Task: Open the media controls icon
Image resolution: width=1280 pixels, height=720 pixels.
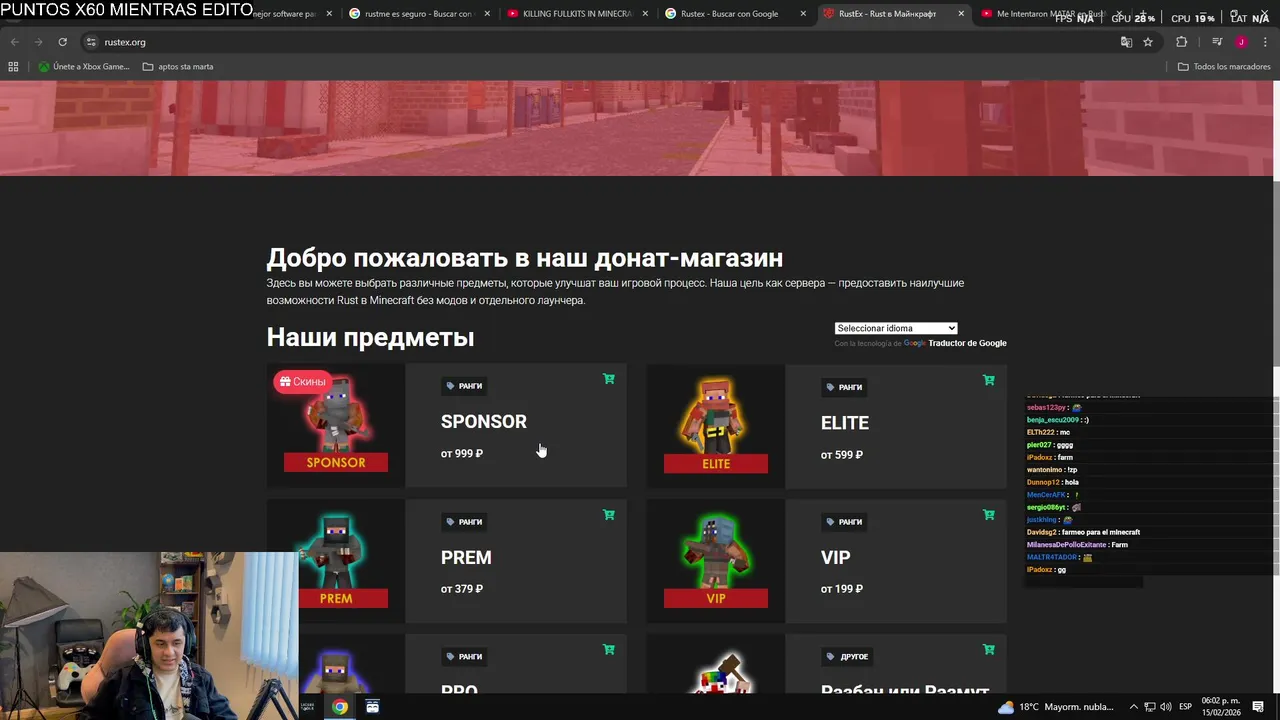Action: [1217, 42]
